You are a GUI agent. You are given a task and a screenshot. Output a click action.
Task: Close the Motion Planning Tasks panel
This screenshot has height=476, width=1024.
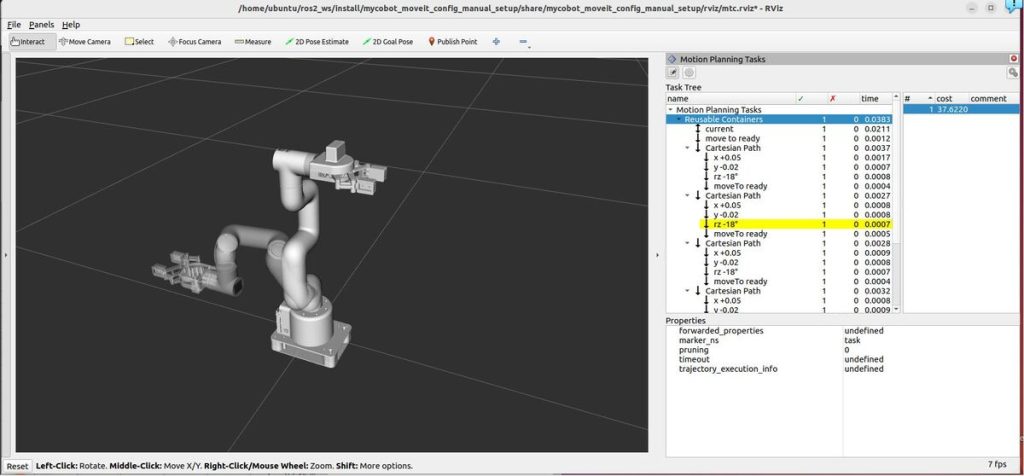tap(1014, 59)
